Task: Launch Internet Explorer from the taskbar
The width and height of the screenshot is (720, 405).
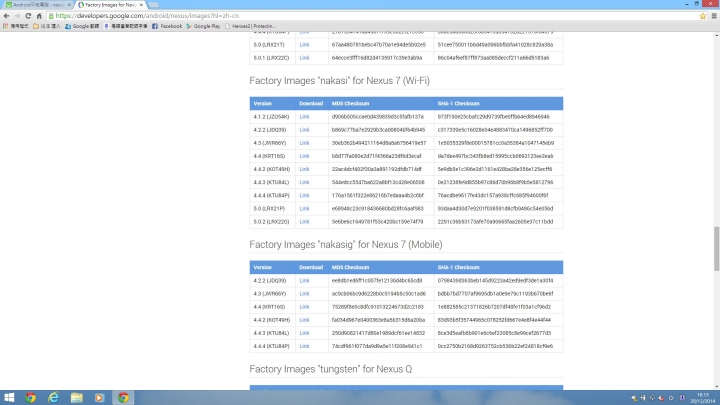Action: click(53, 398)
